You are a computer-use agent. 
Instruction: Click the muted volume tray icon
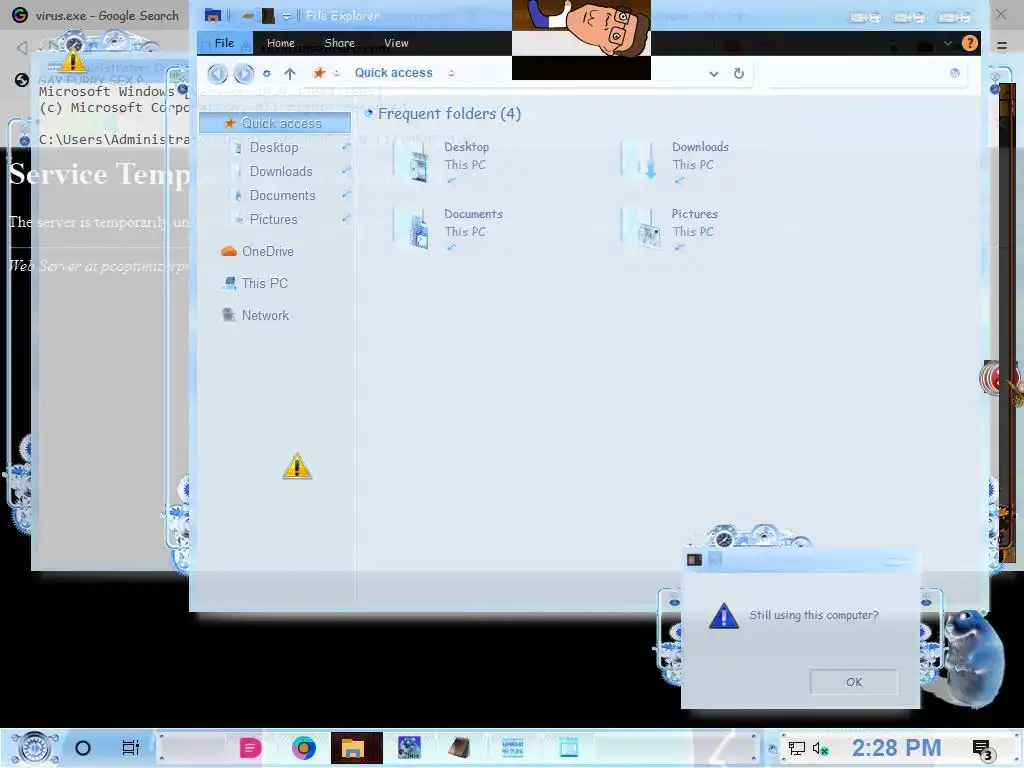coord(820,748)
